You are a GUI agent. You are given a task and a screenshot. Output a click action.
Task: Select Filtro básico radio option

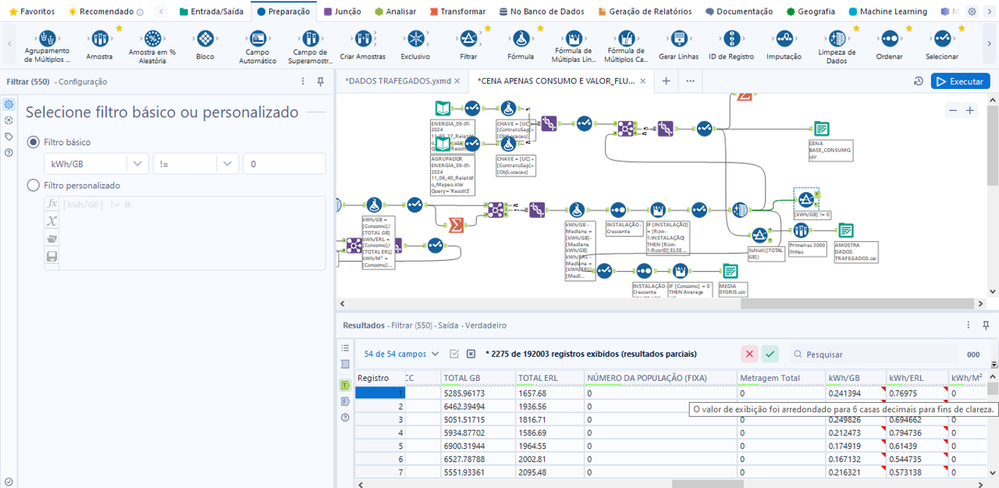click(x=33, y=142)
